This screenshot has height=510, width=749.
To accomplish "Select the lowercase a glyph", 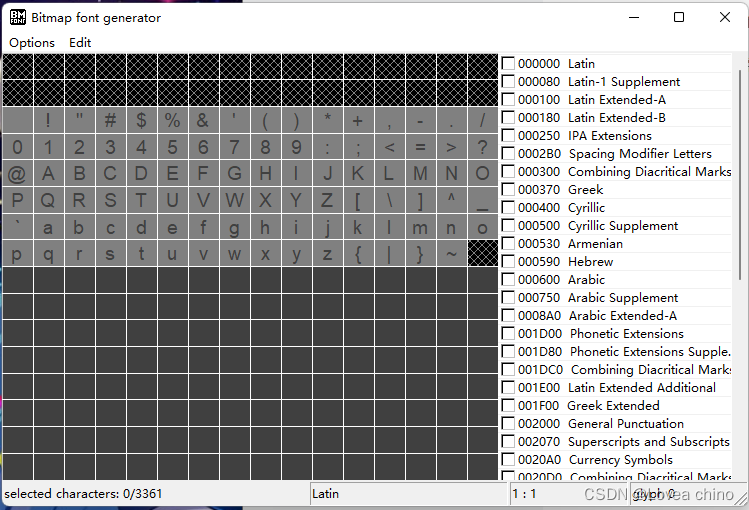I will 49,227.
